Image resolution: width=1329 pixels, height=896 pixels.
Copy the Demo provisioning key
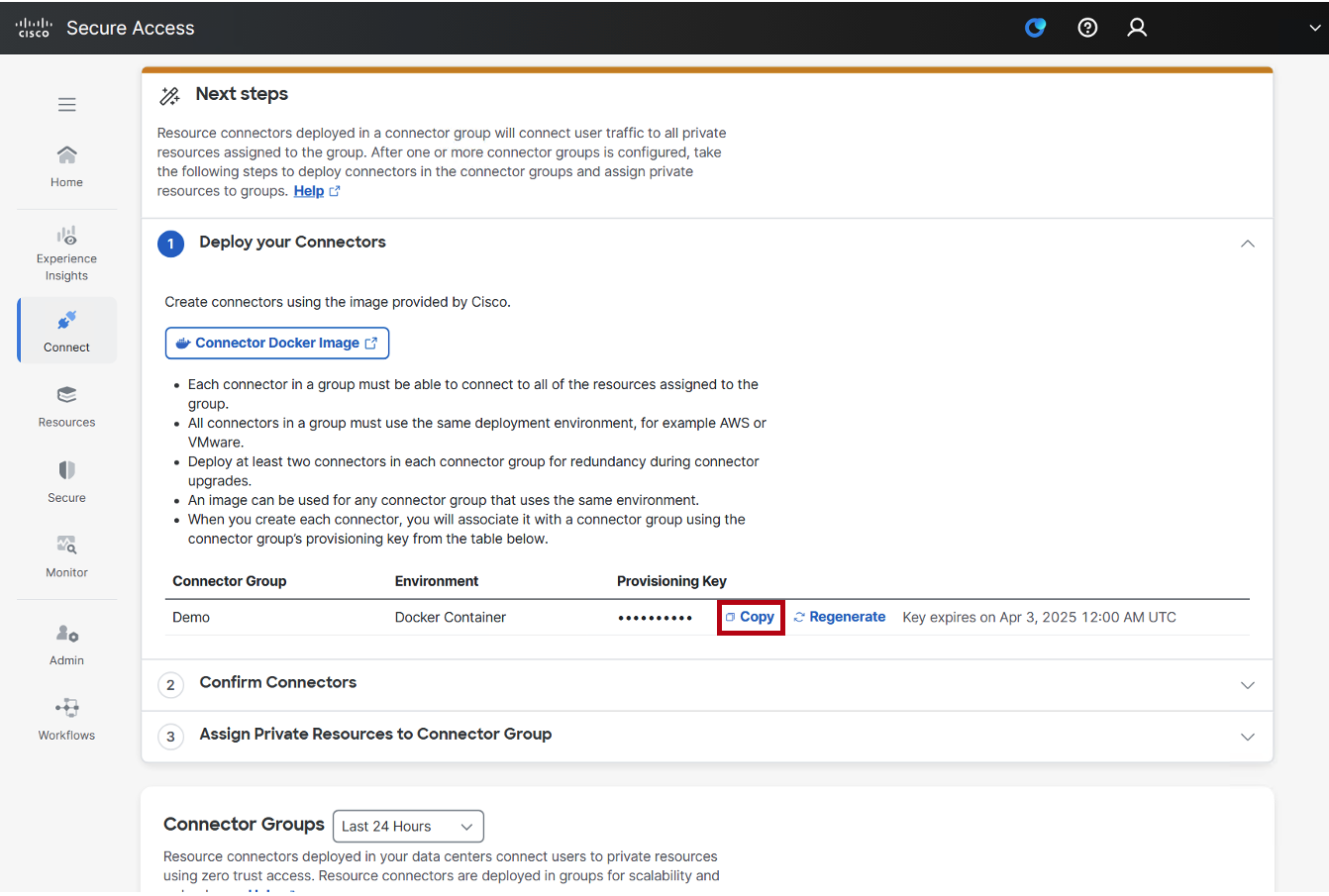pos(751,617)
